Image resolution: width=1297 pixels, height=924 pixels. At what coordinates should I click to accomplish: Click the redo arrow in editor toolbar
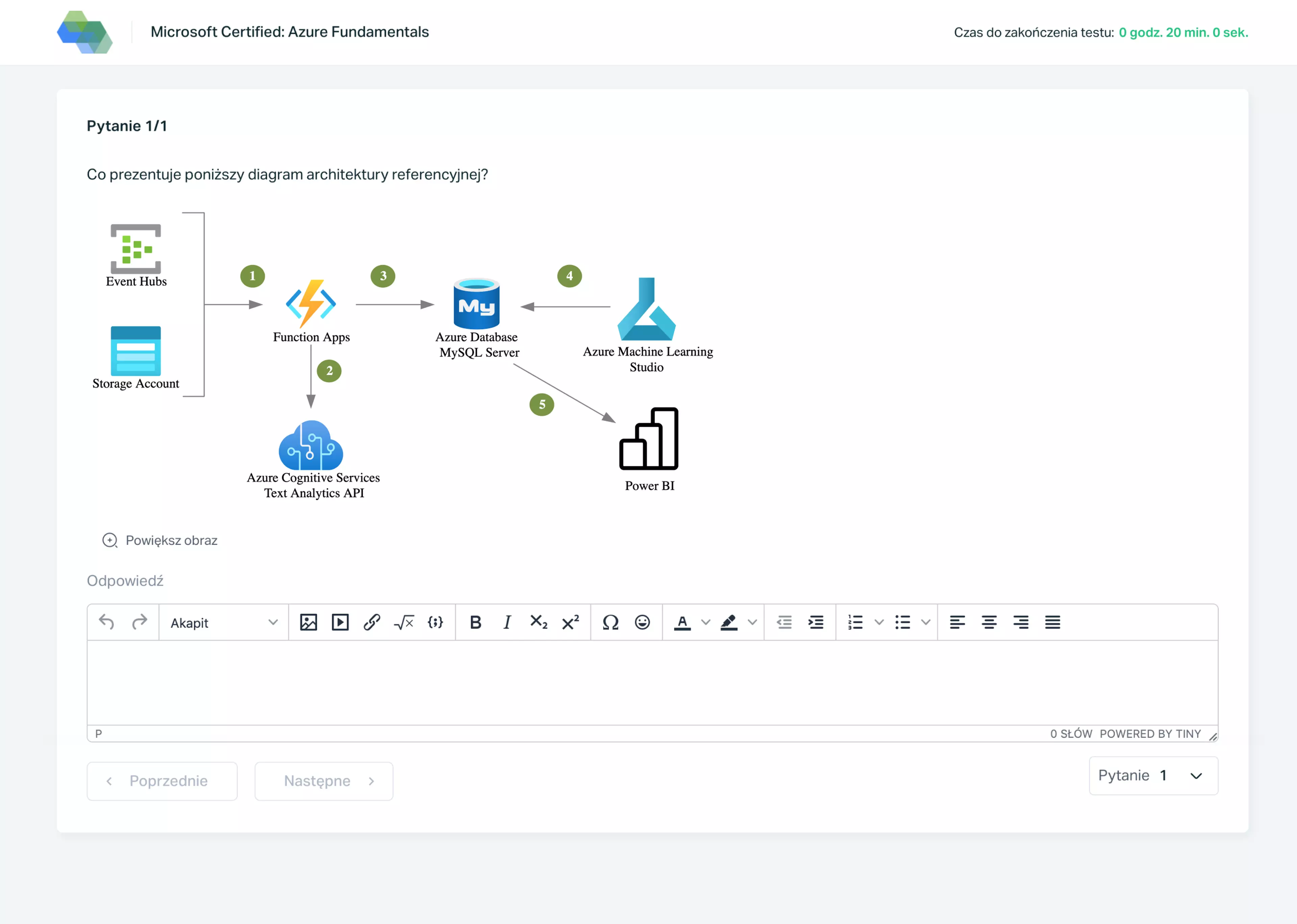pos(139,623)
